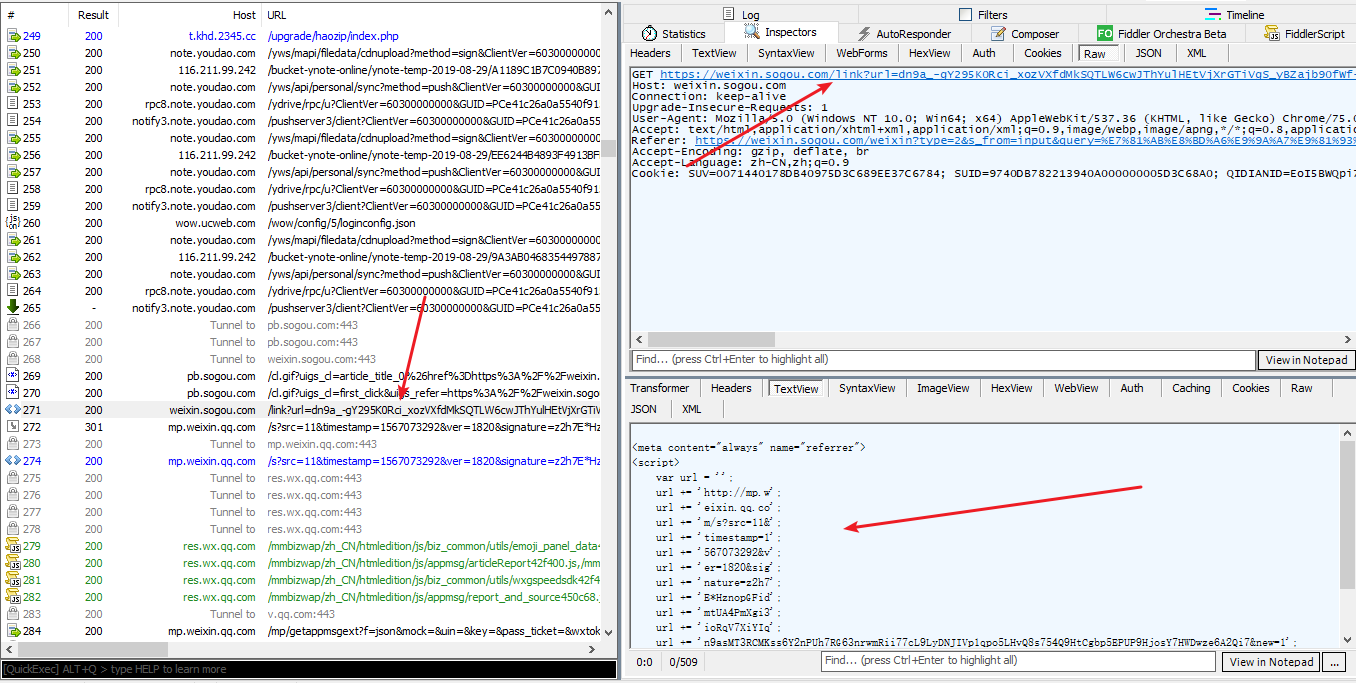Select request HexView tab
This screenshot has height=683, width=1356.
point(929,53)
